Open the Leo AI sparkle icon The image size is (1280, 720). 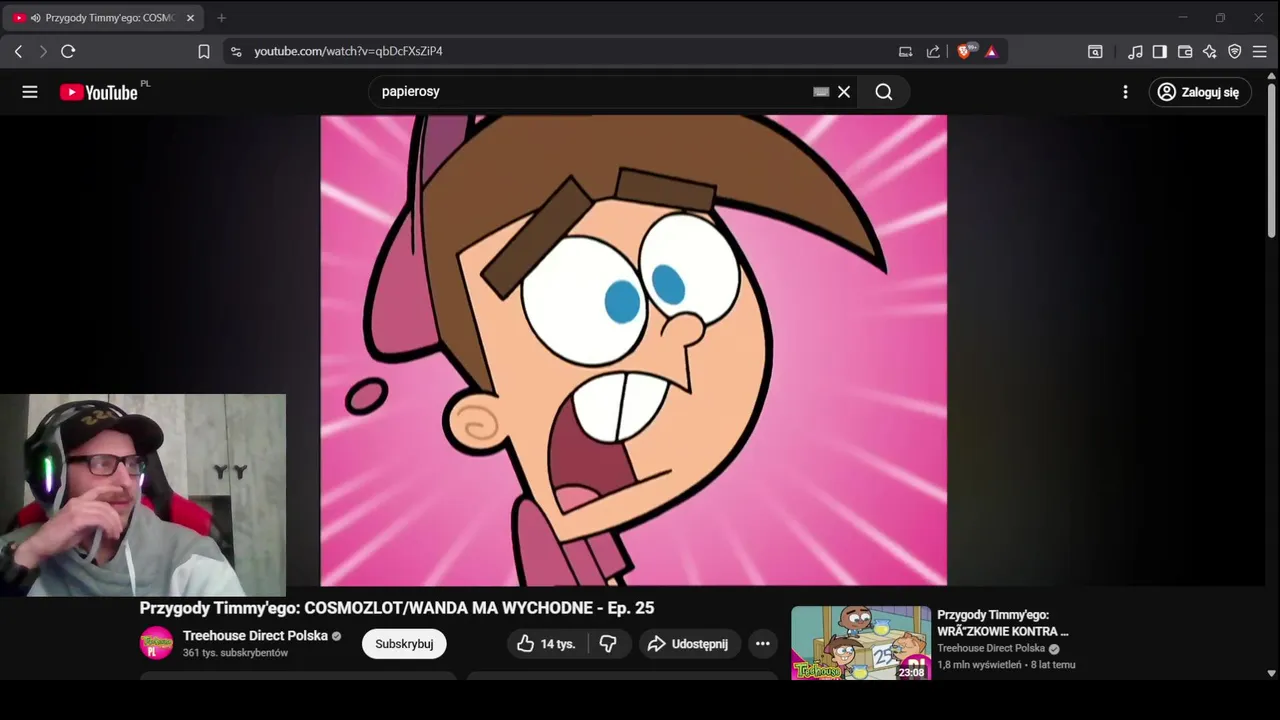click(1210, 51)
